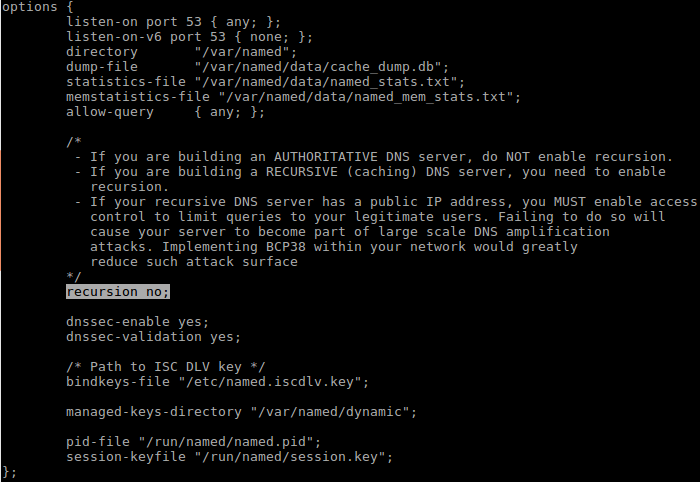This screenshot has width=700, height=482.
Task: Click the 'options {' opening line
Action: point(38,7)
